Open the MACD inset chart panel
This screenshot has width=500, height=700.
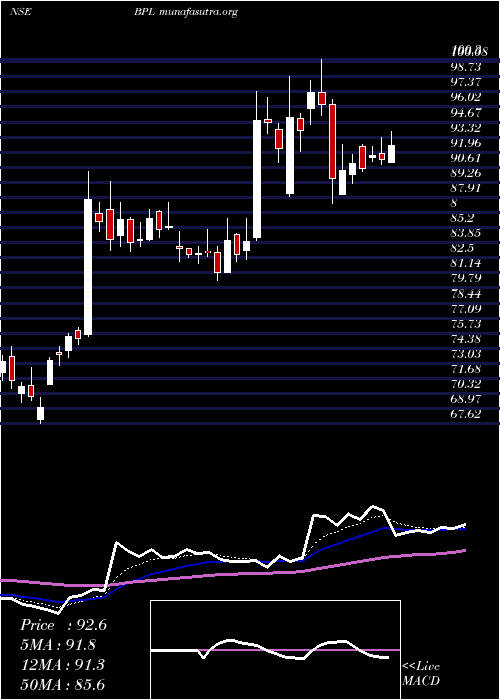point(275,650)
